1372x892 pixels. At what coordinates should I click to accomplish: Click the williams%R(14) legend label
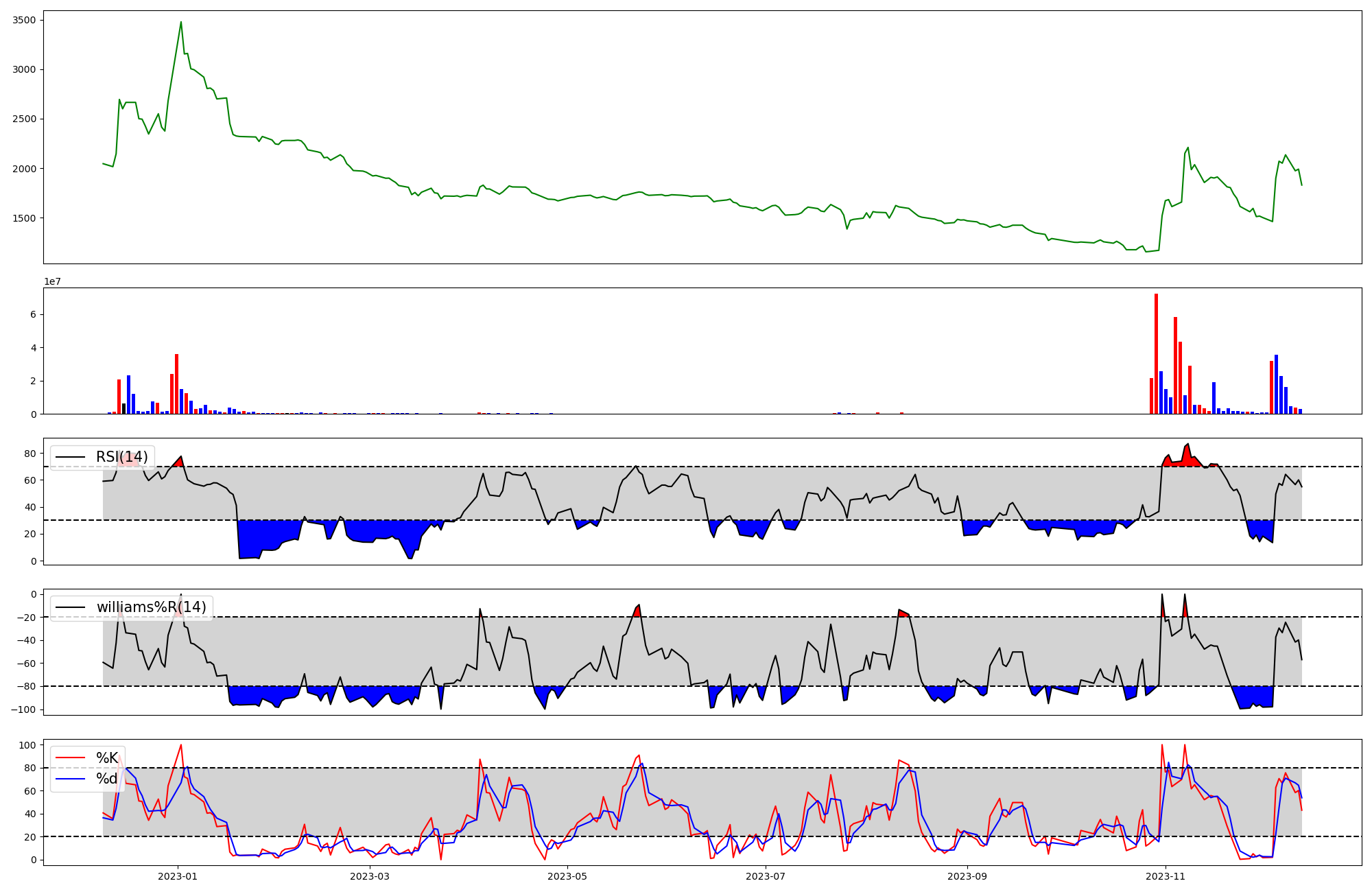151,607
